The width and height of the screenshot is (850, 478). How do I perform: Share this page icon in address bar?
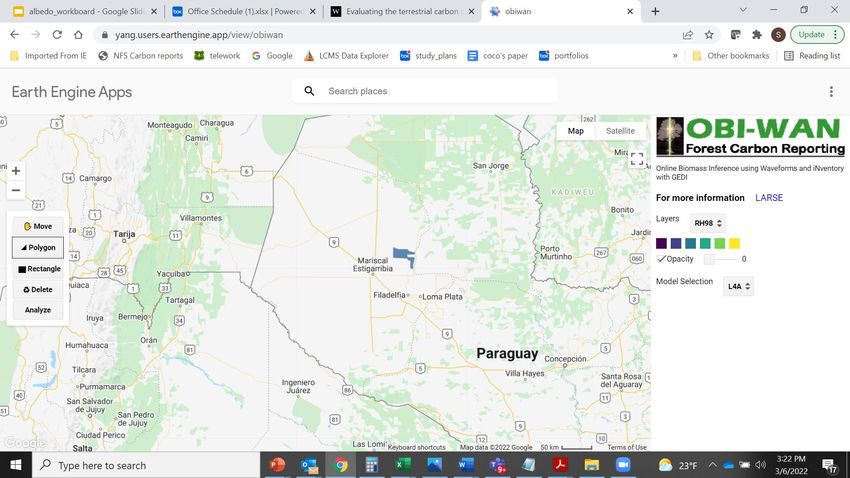(688, 35)
